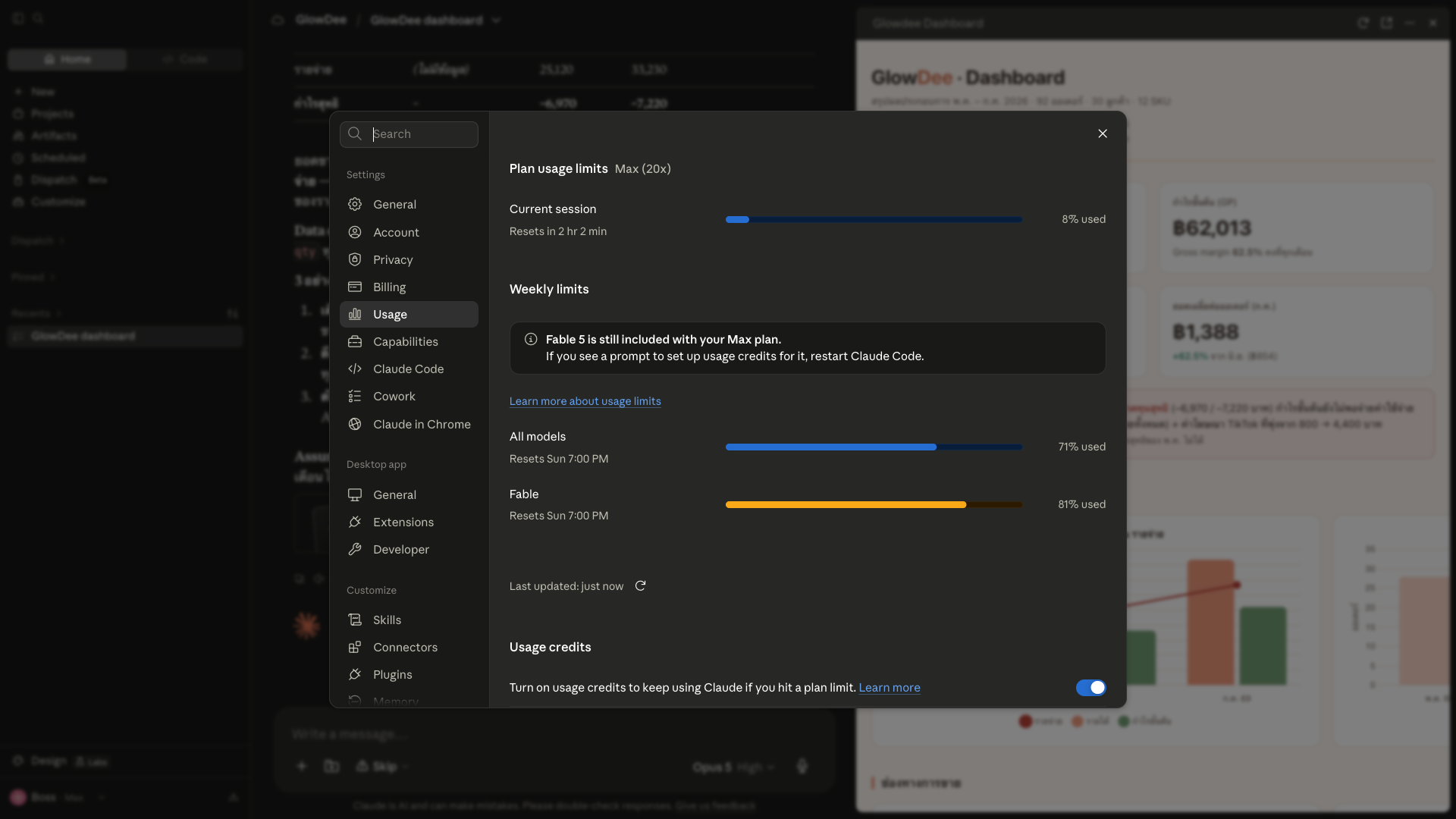The image size is (1456, 819).
Task: Click All models weekly usage bar
Action: coord(874,447)
